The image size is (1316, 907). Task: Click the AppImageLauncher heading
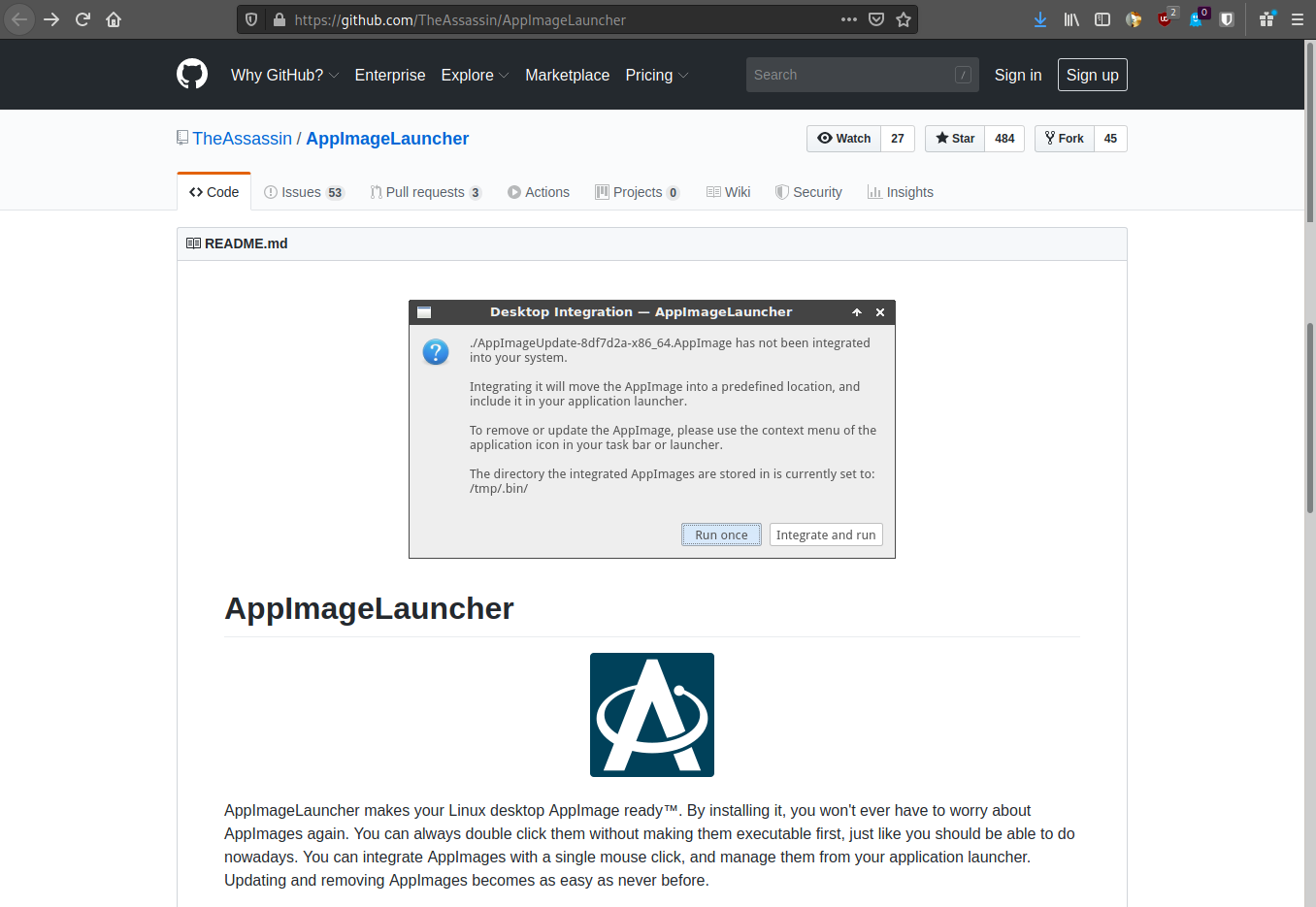click(x=369, y=608)
